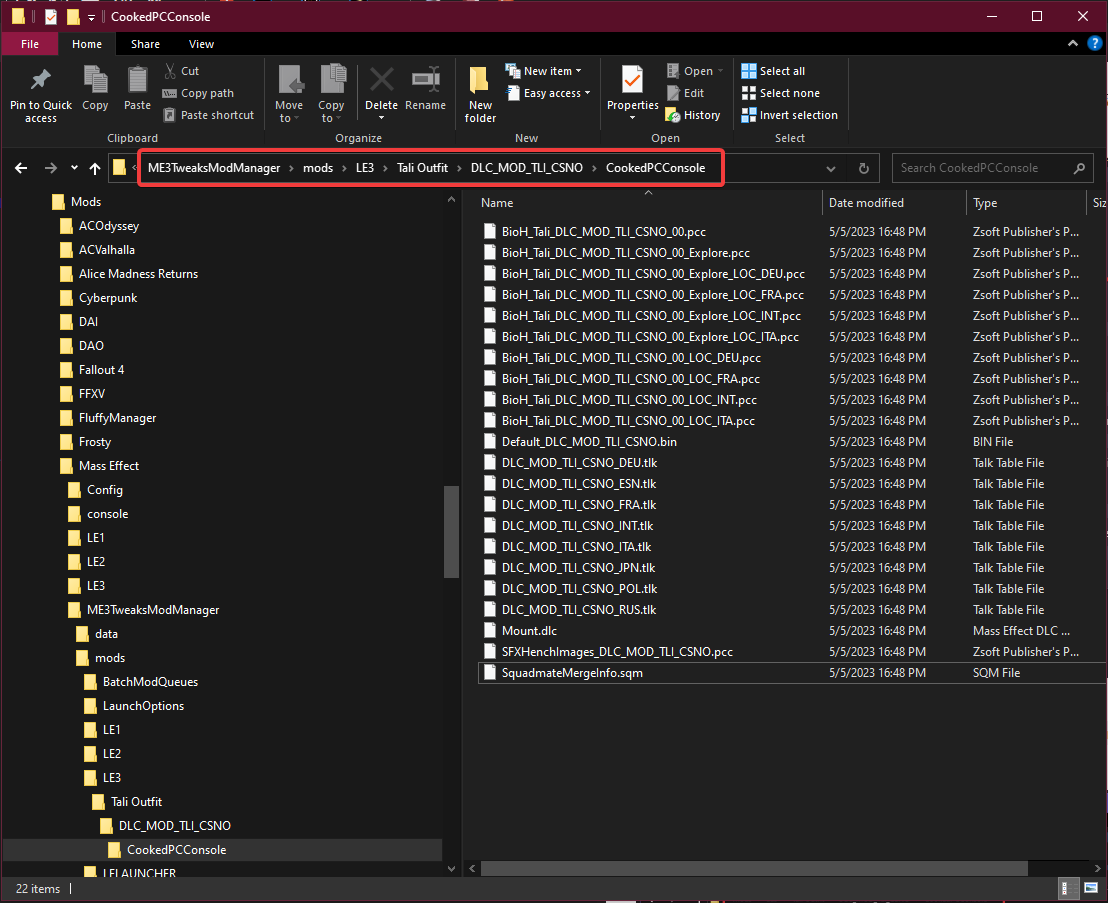Click the Edit ribbon button
The height and width of the screenshot is (903, 1108).
pyautogui.click(x=685, y=93)
